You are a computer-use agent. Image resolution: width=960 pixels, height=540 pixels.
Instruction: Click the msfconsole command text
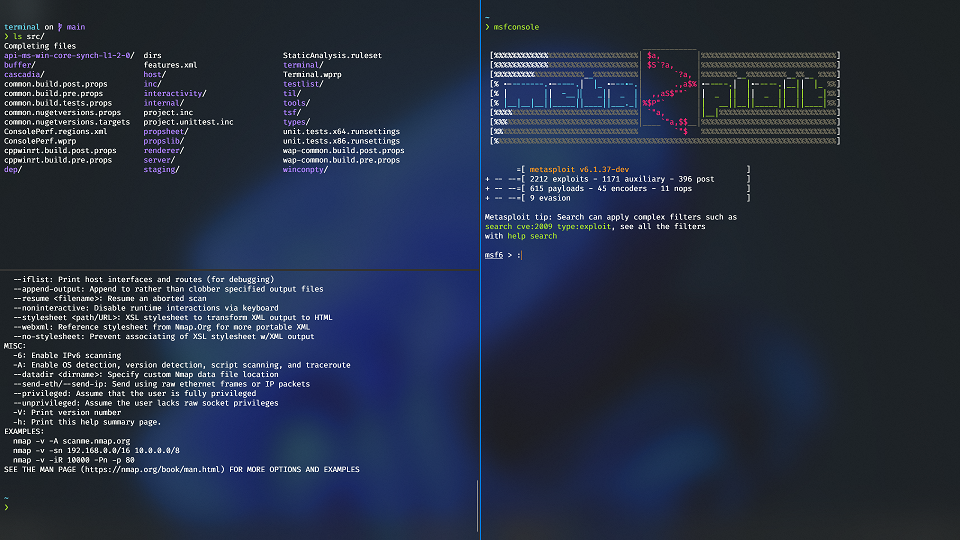(x=516, y=27)
